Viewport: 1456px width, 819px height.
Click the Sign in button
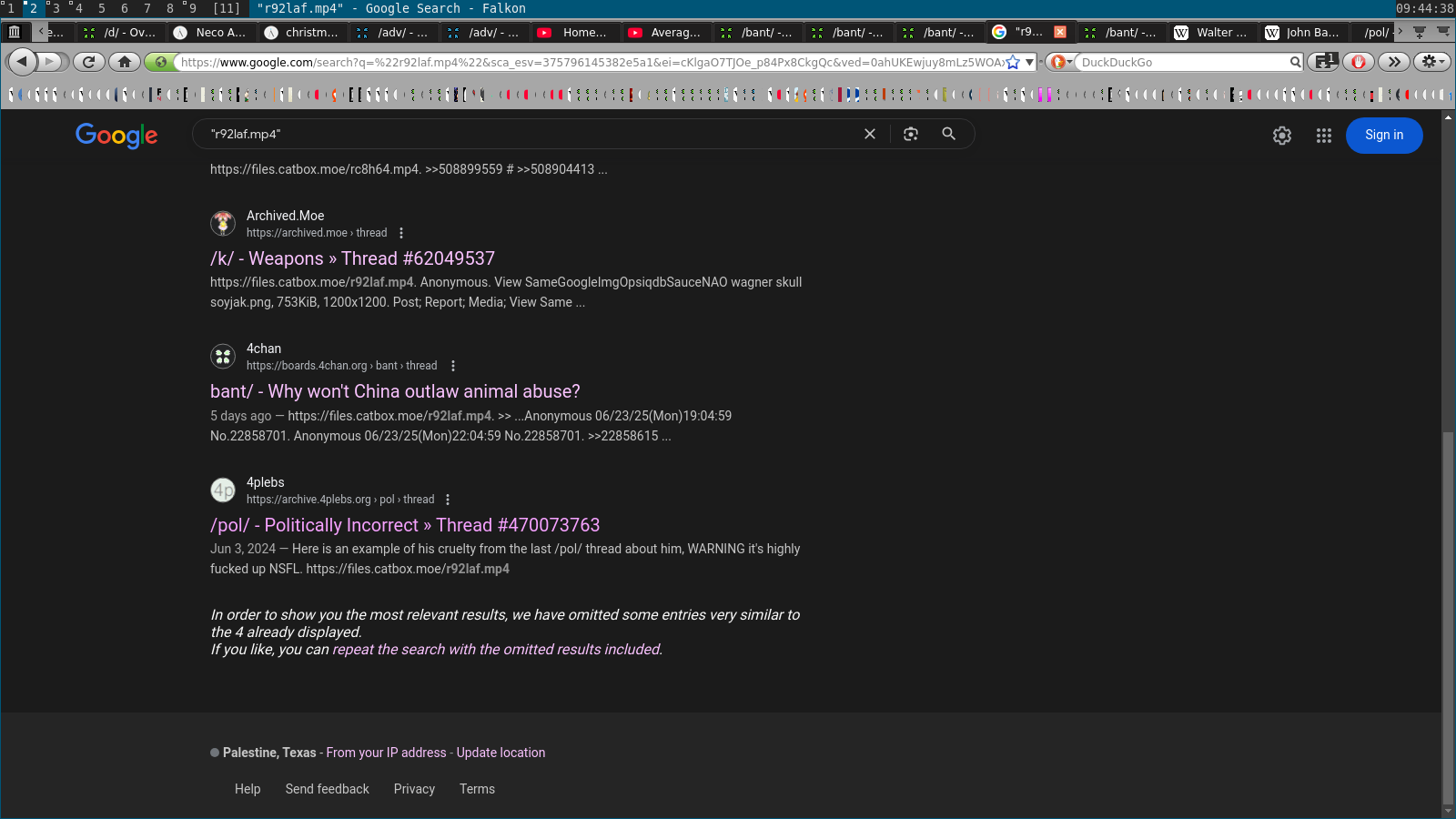click(x=1383, y=136)
